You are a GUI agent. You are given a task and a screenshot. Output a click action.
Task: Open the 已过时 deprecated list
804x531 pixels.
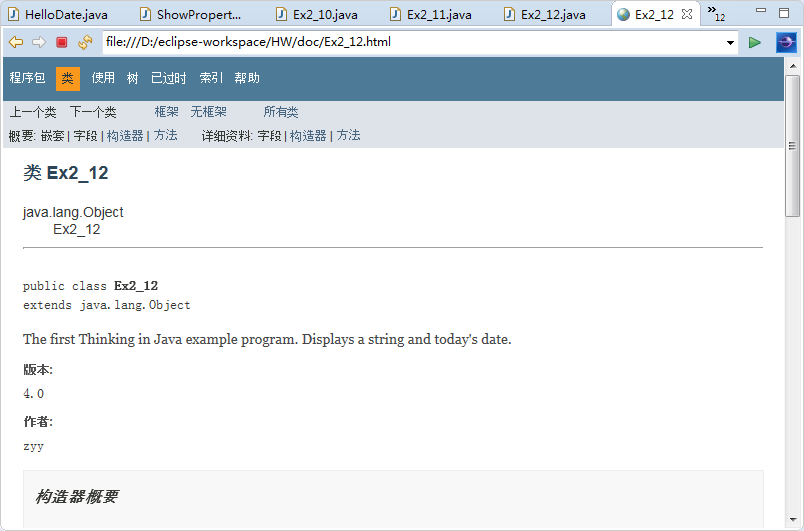168,78
